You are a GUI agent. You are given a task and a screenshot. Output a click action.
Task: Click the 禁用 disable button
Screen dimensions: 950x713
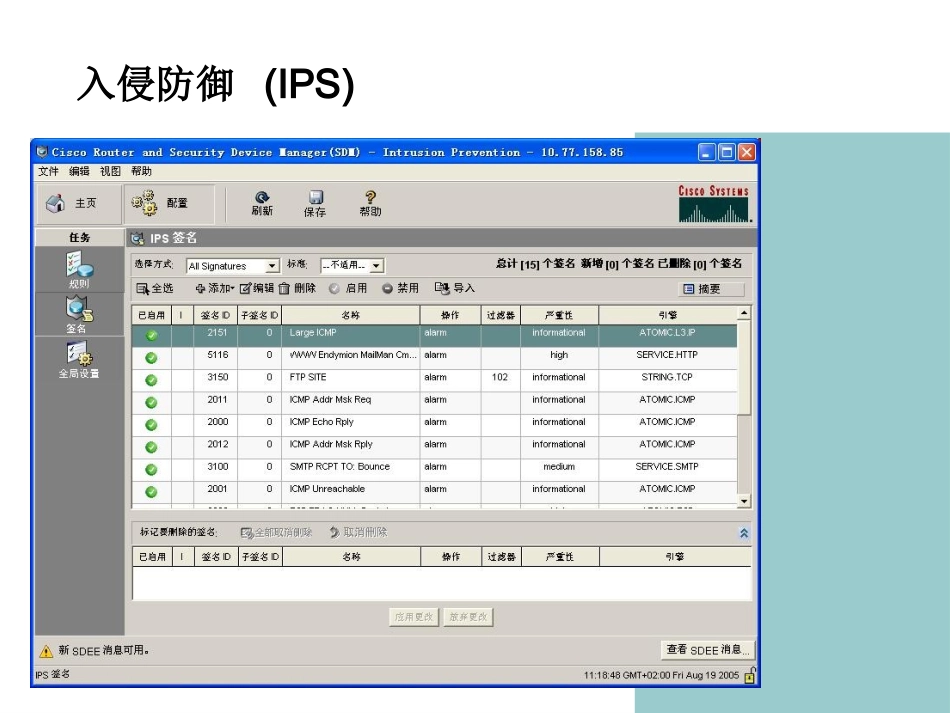[x=400, y=288]
